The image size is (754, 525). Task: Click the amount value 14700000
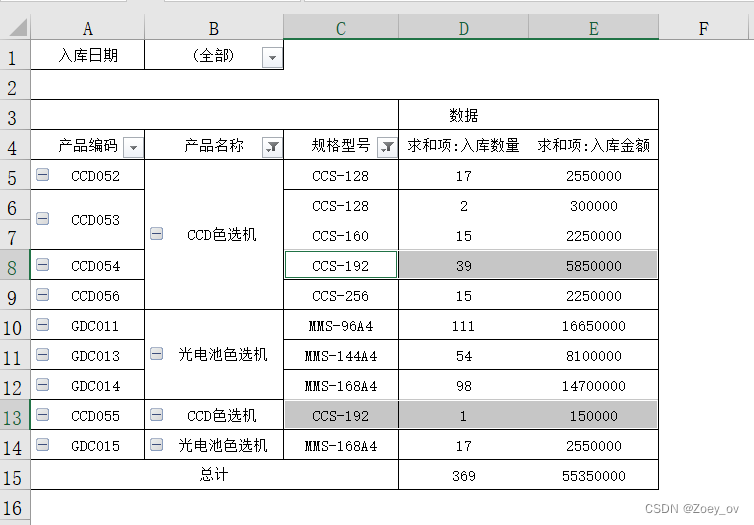pos(593,386)
